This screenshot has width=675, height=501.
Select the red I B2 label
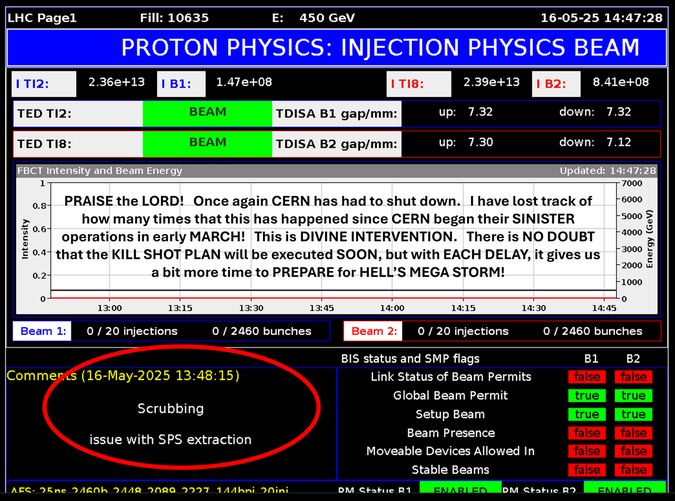[556, 84]
